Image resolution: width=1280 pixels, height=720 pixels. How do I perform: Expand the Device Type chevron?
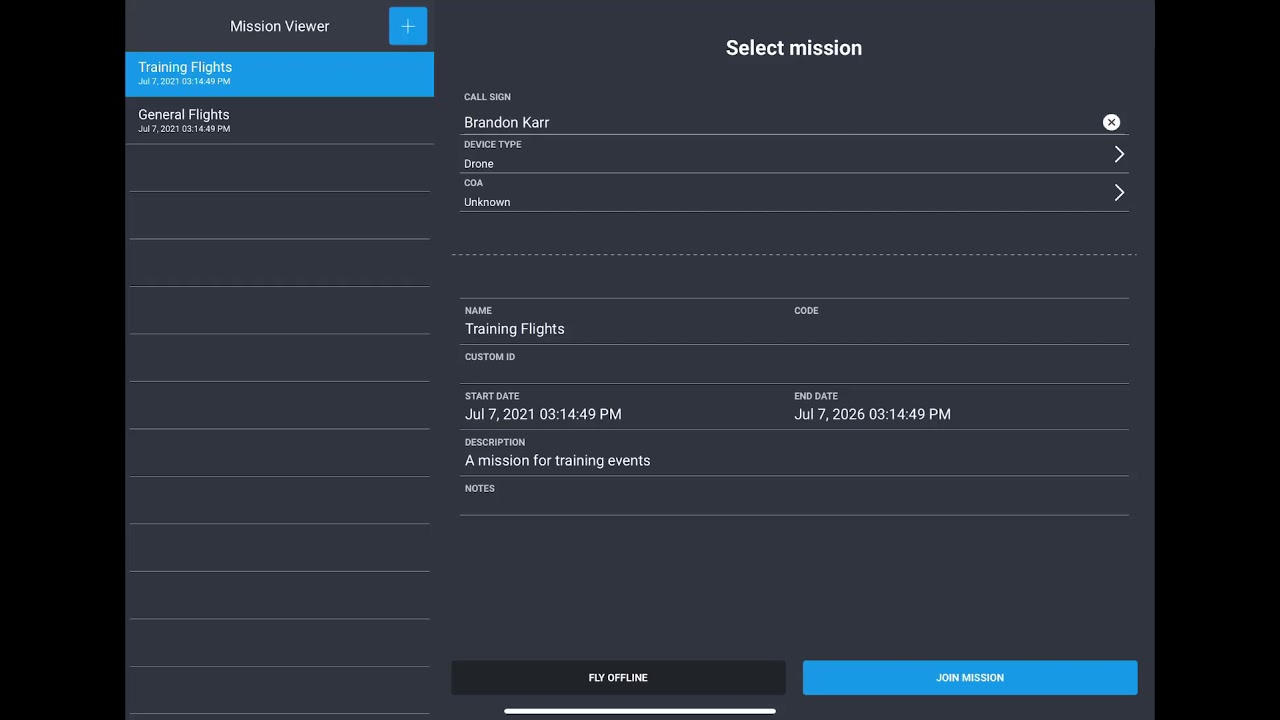(1119, 154)
